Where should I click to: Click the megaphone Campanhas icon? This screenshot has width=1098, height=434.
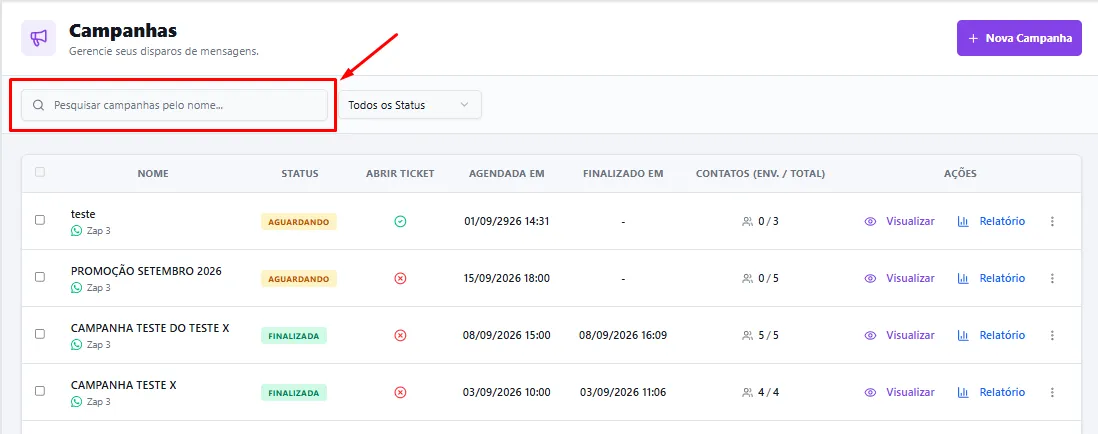[39, 38]
